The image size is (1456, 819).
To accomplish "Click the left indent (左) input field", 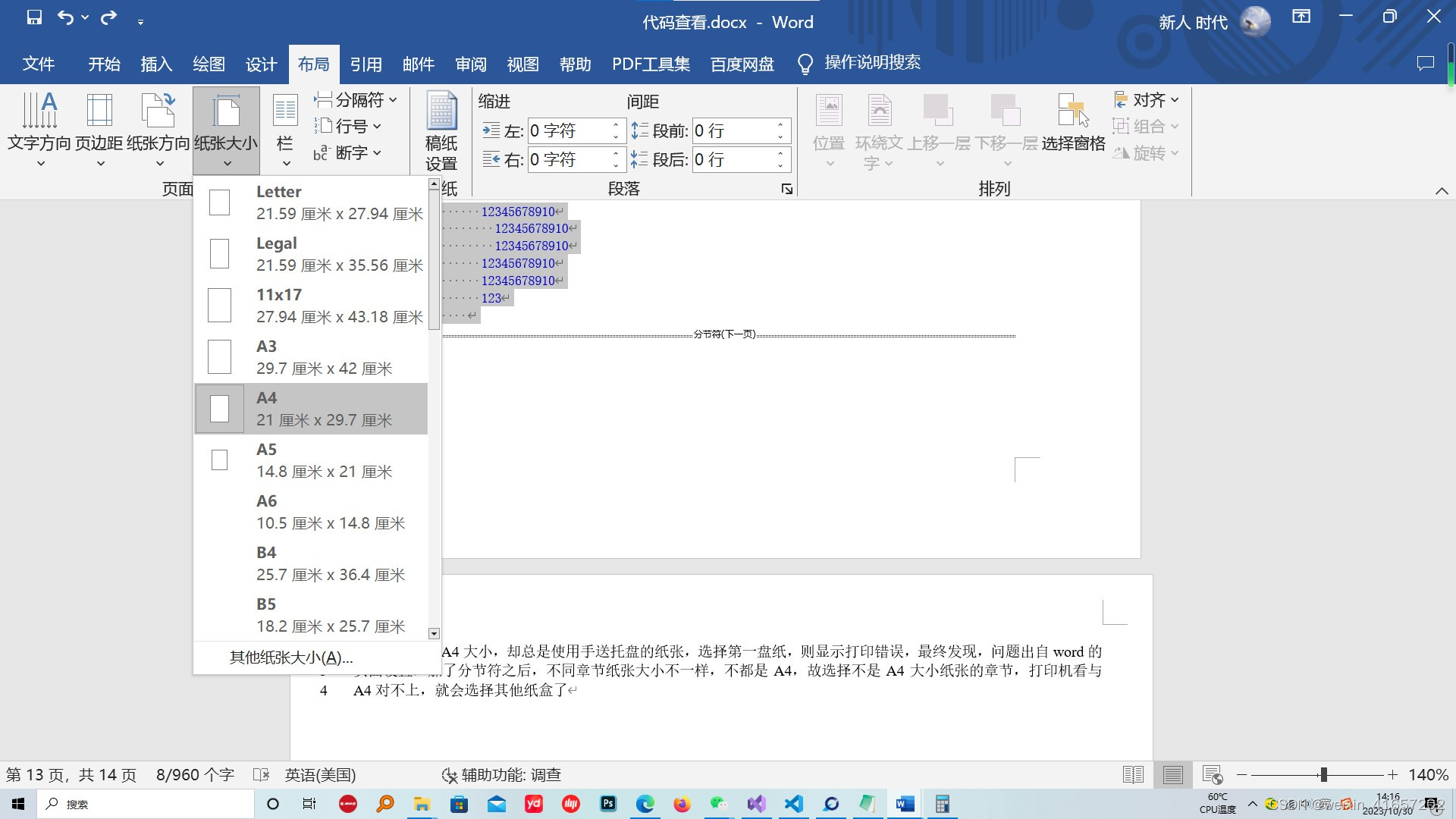I will pyautogui.click(x=569, y=131).
